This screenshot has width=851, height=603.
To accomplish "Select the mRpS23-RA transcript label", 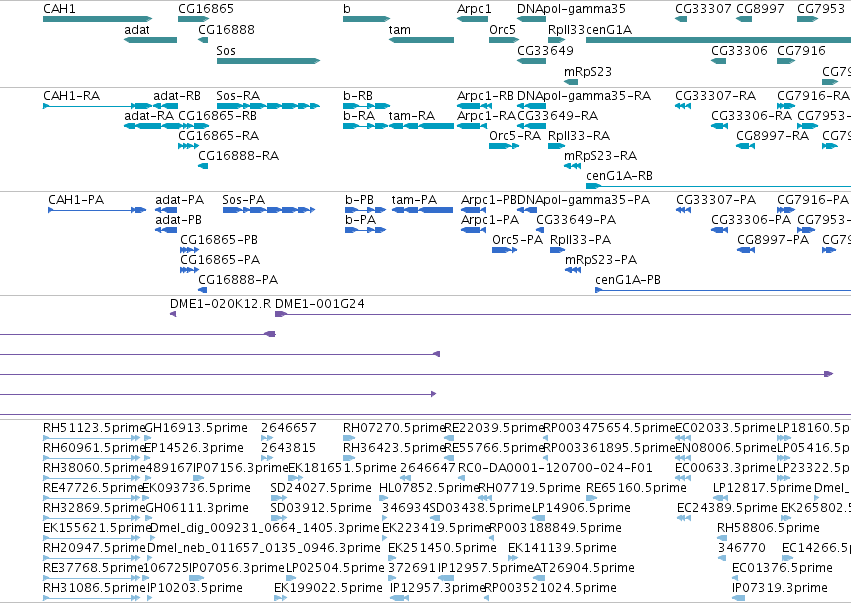I will point(600,156).
